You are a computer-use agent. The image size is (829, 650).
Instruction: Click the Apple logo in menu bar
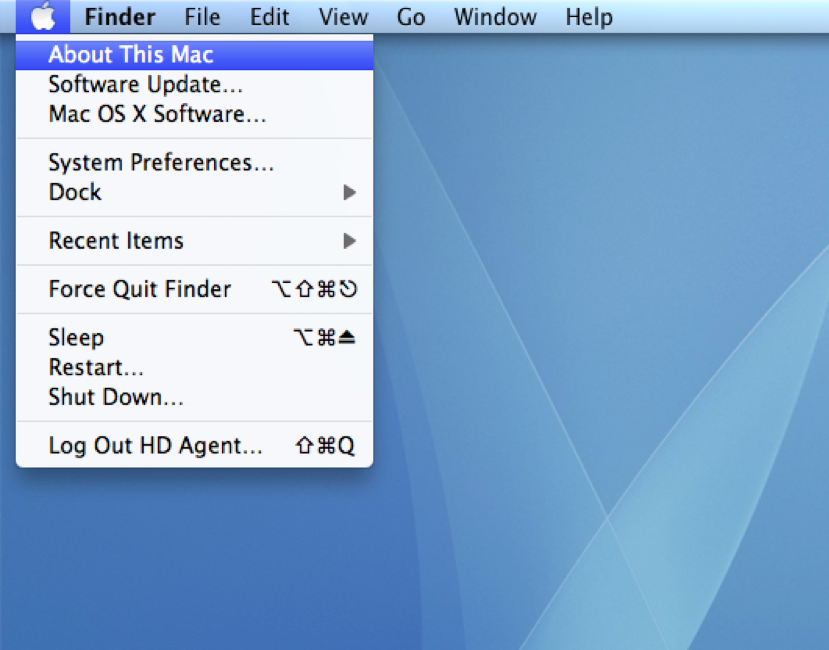point(43,17)
